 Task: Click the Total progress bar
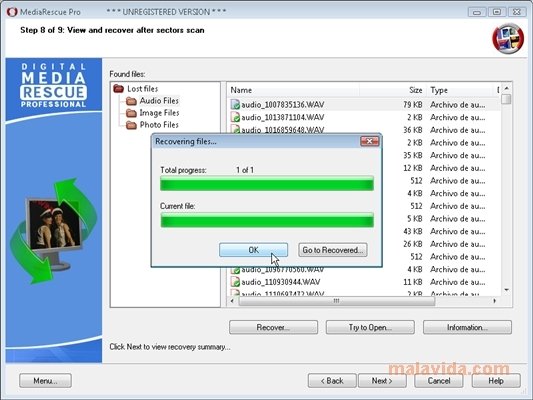coord(267,183)
